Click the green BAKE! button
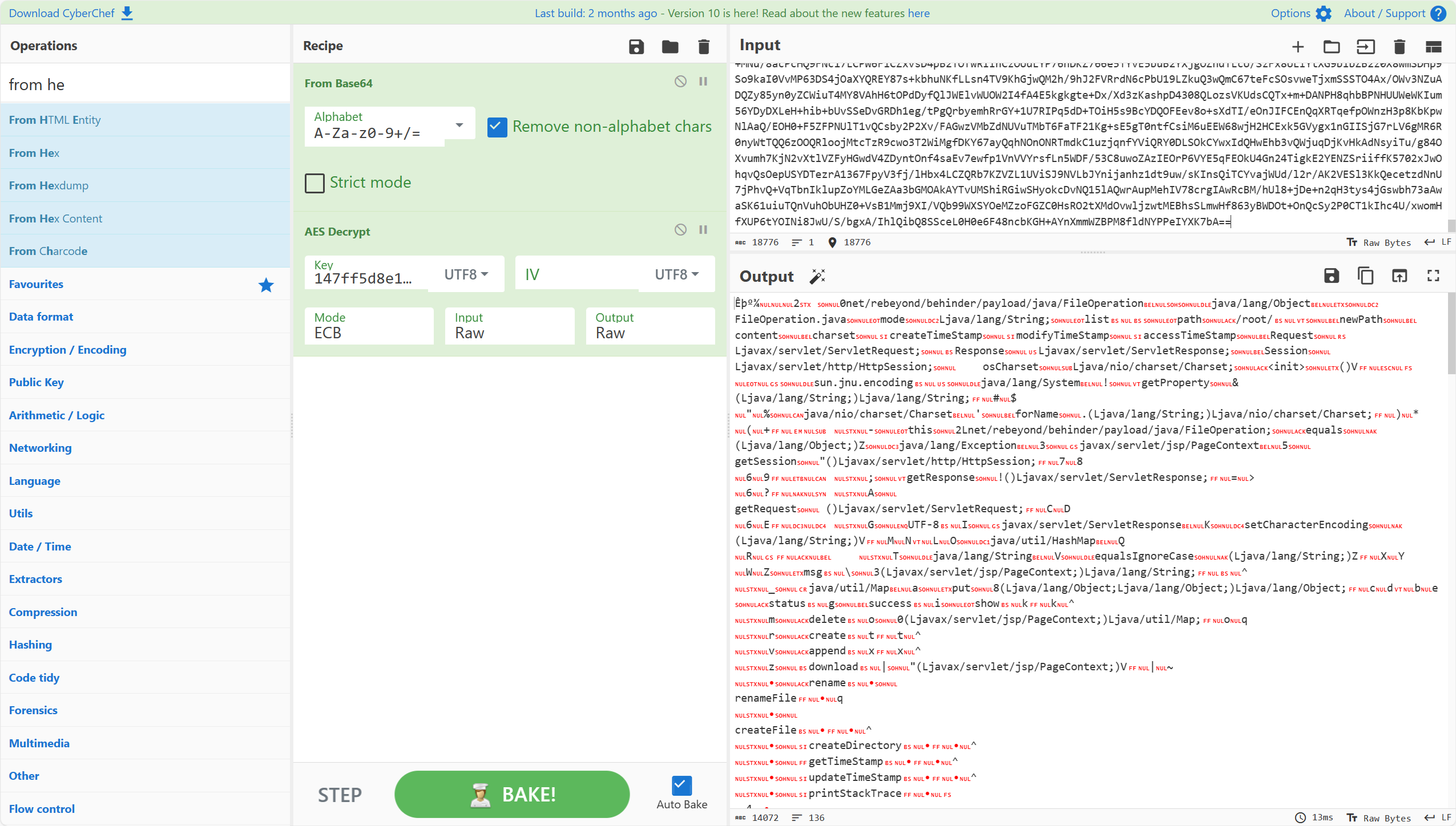 (x=512, y=794)
